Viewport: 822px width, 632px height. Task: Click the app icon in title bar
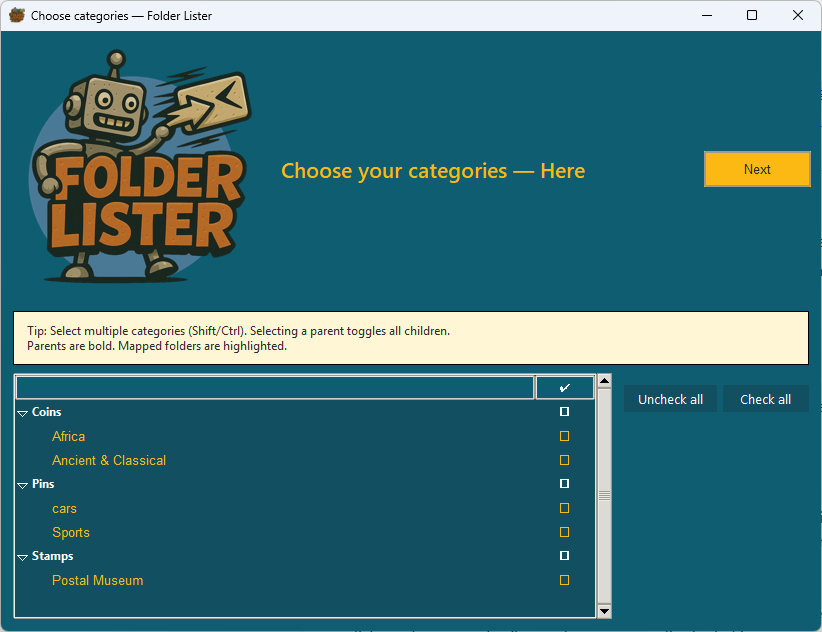point(16,15)
